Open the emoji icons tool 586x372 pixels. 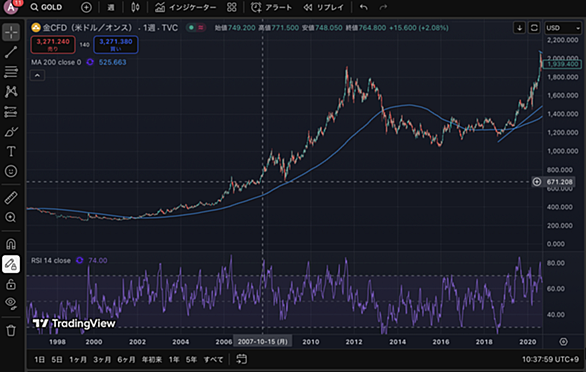(x=11, y=171)
